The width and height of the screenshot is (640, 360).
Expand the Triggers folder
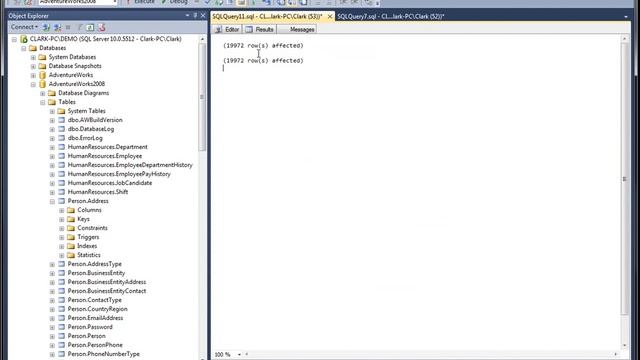[62, 238]
